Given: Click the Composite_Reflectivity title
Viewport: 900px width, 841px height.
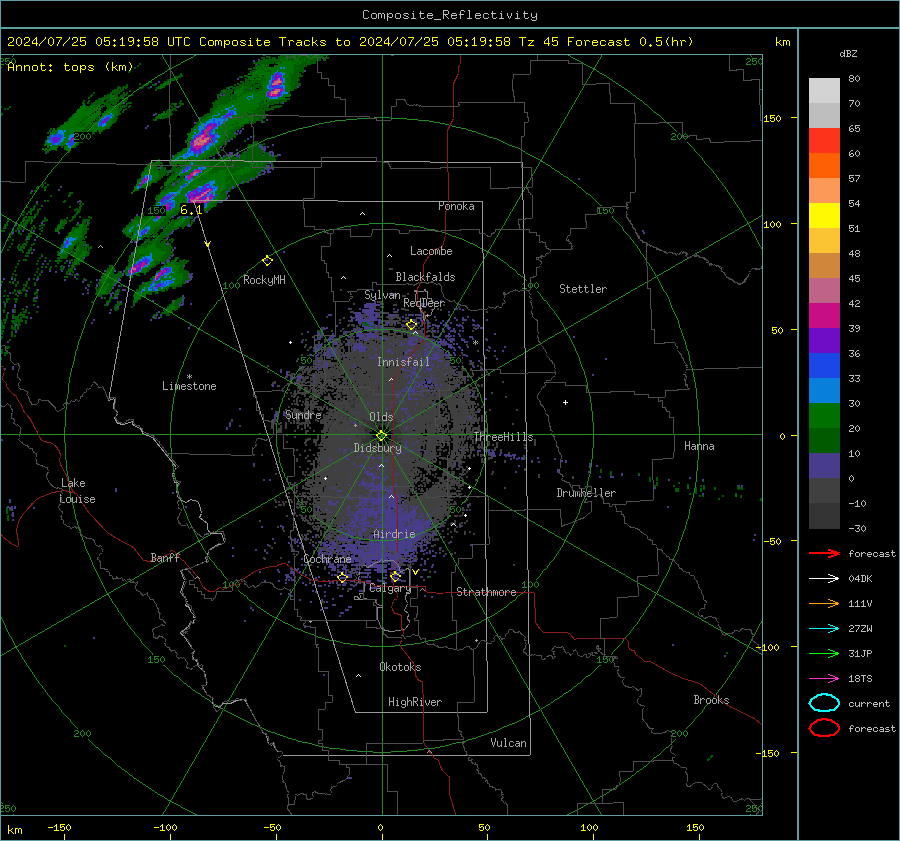Looking at the screenshot, I should (x=450, y=15).
